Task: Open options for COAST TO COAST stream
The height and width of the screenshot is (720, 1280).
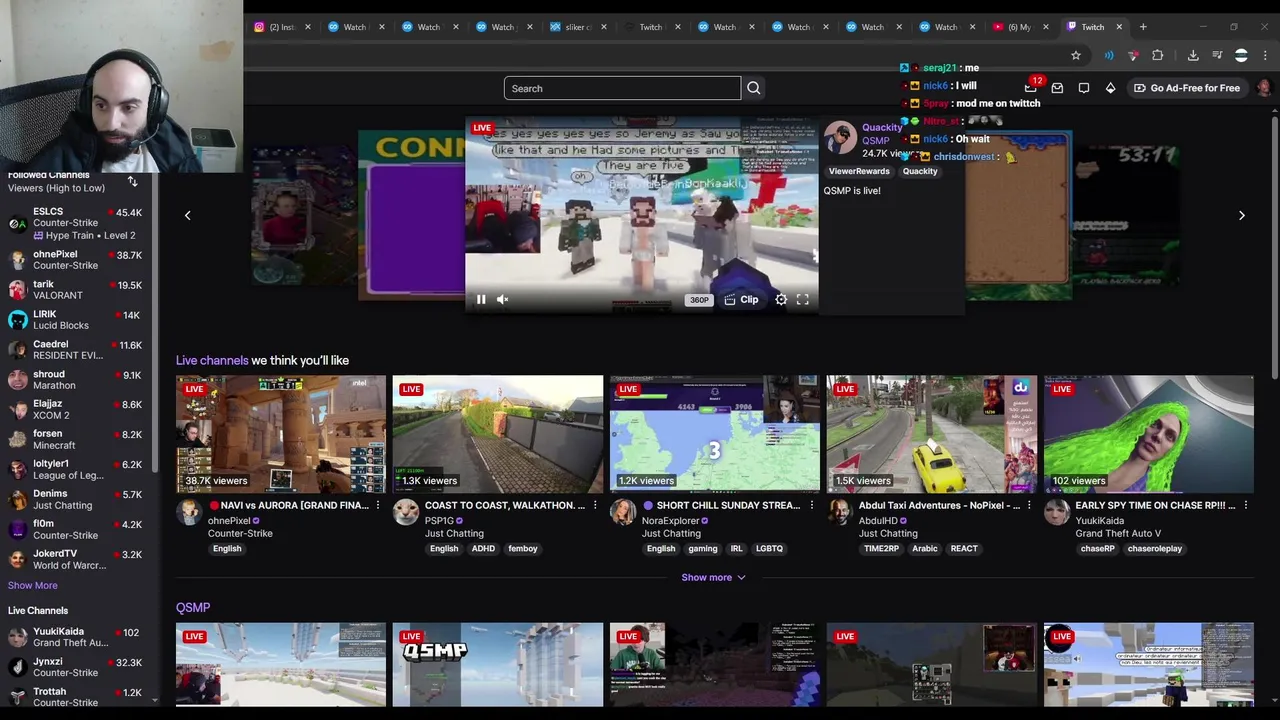Action: pos(595,506)
